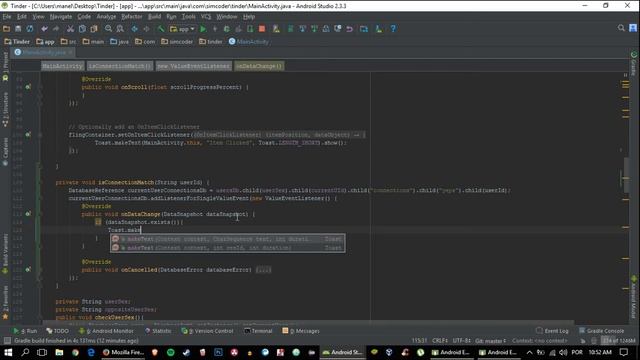
Task: Click the Search Everywhere magnifier icon
Action: 621,28
